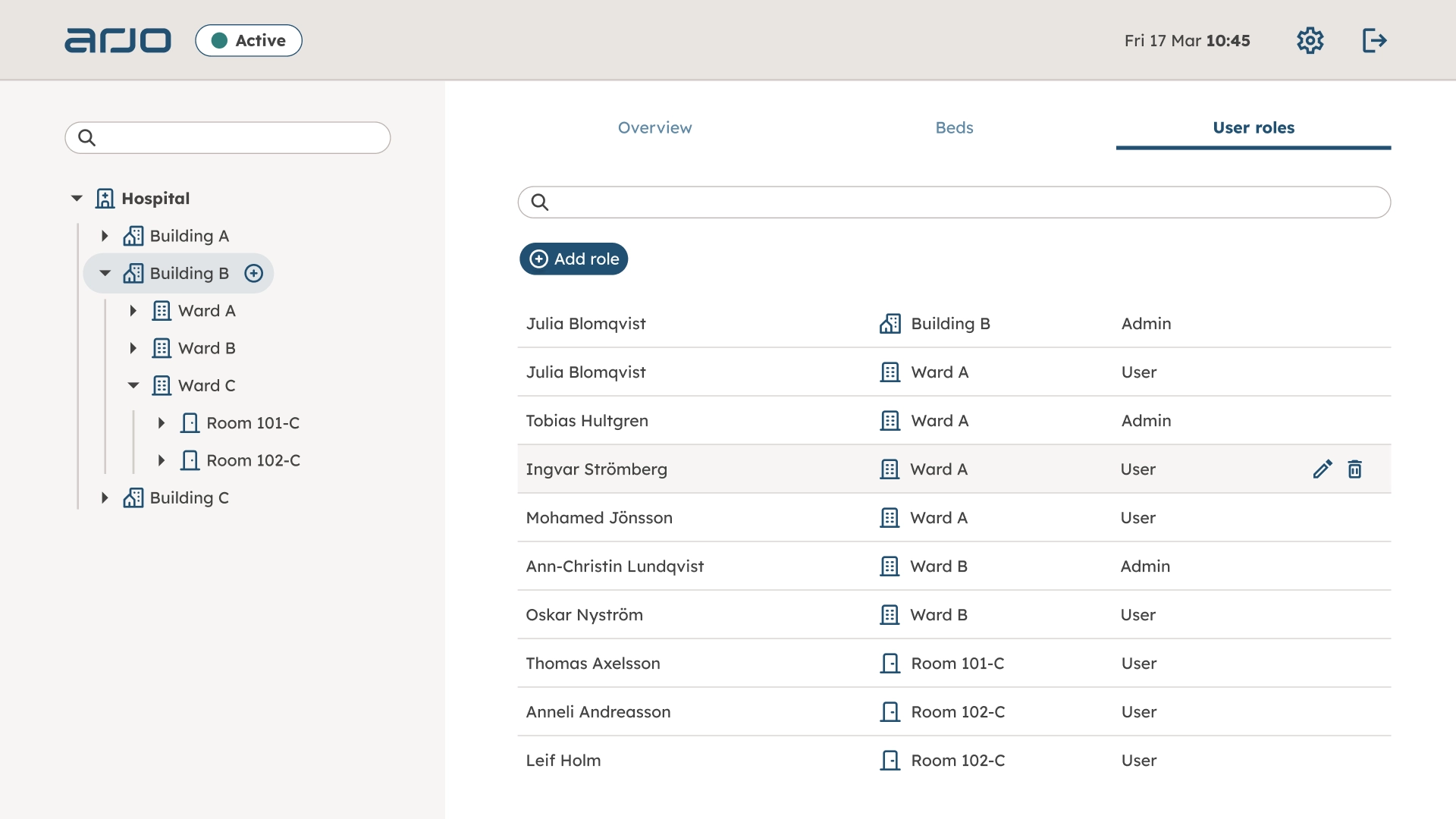Collapse the Ward C tree node
This screenshot has height=819, width=1456.
(133, 385)
